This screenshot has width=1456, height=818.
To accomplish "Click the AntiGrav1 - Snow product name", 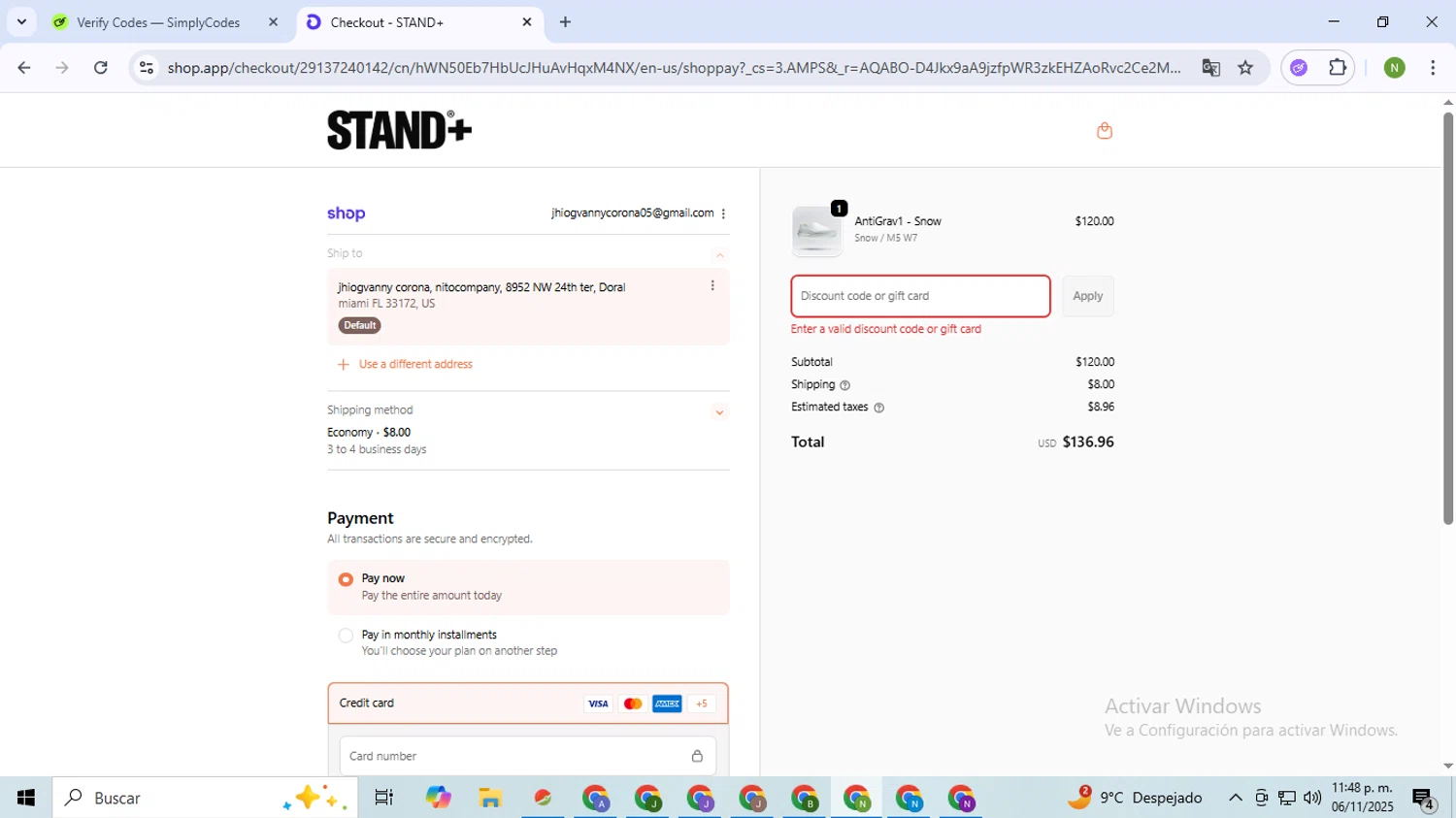I will [x=898, y=221].
